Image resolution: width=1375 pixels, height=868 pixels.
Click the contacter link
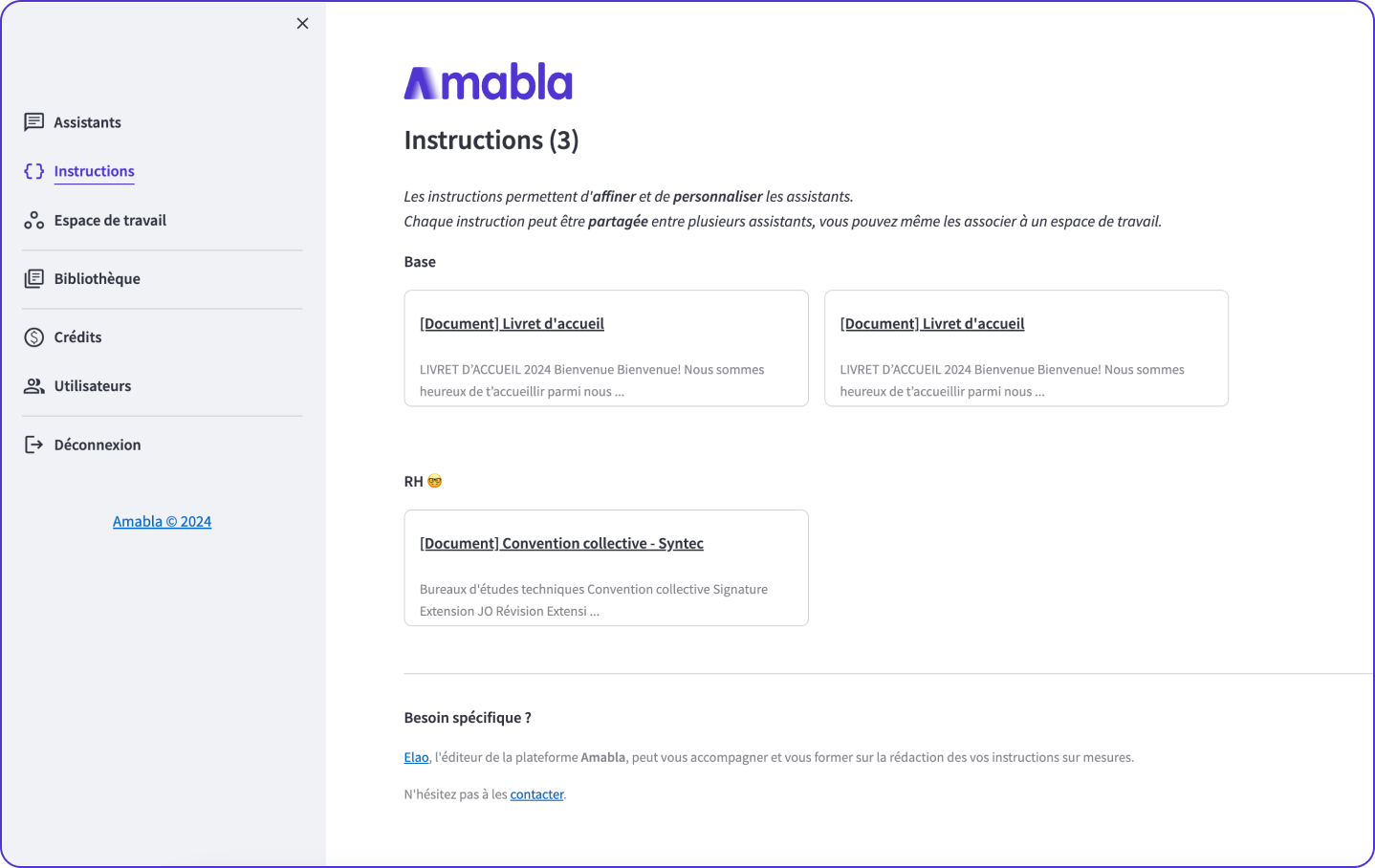pos(536,794)
